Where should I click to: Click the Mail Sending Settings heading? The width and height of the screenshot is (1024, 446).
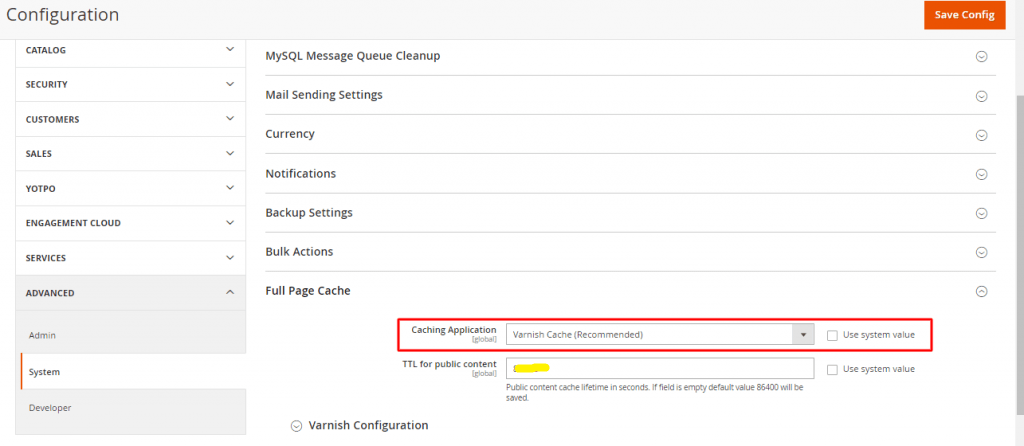(324, 95)
